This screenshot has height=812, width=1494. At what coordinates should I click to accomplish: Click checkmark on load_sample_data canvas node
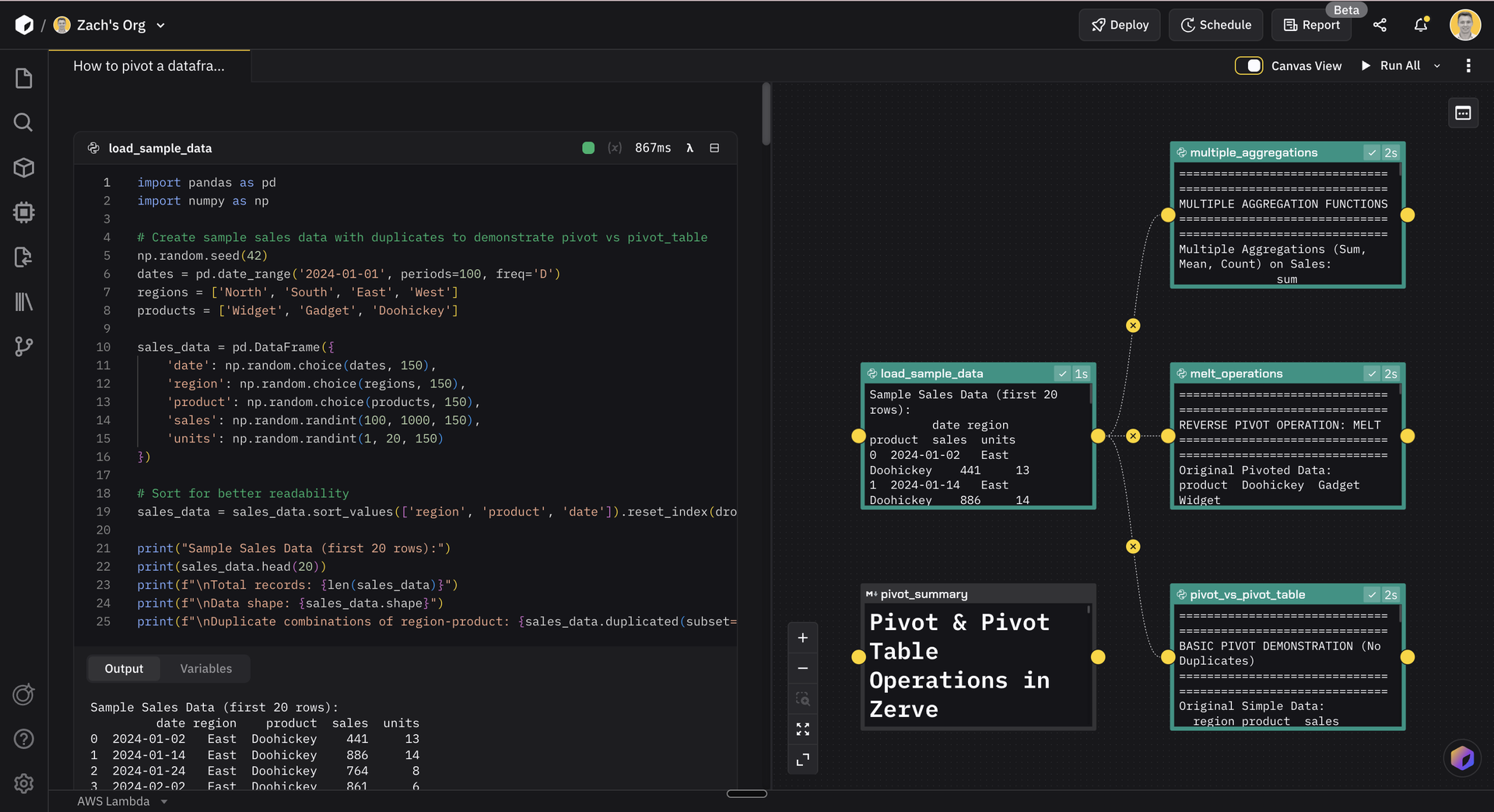1063,374
